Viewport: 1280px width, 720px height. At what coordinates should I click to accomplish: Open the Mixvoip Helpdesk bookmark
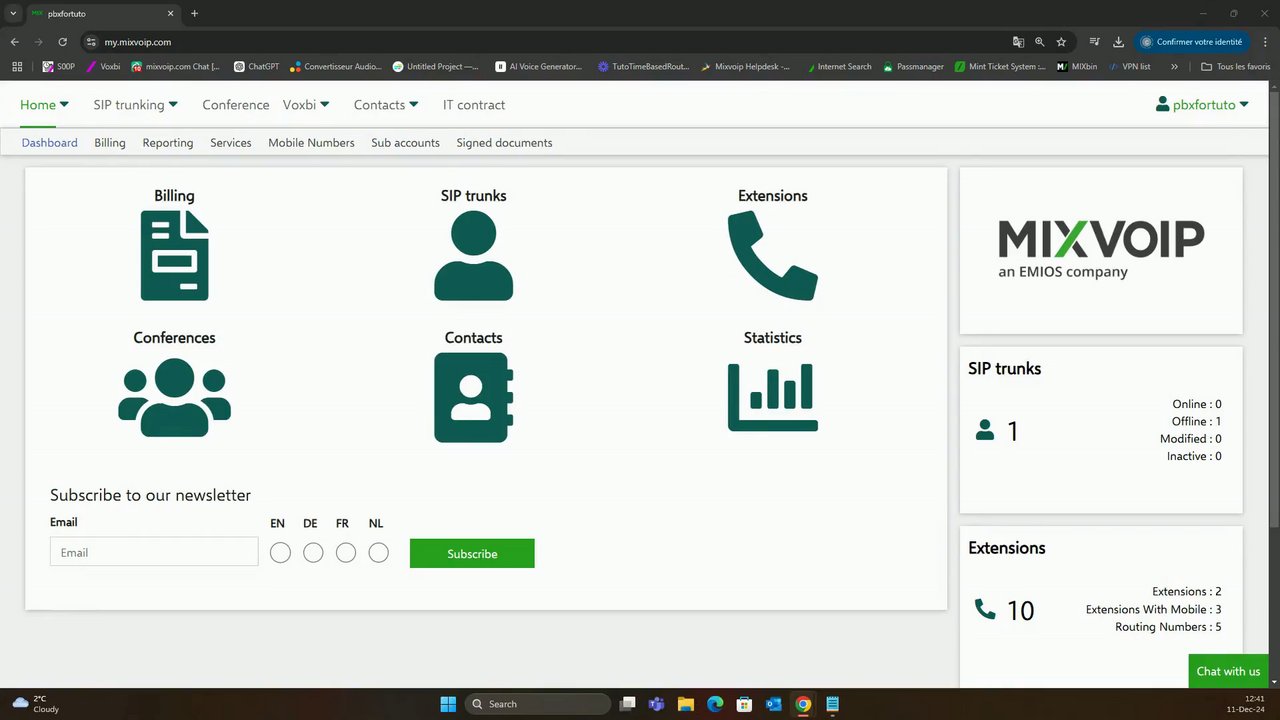coord(745,66)
